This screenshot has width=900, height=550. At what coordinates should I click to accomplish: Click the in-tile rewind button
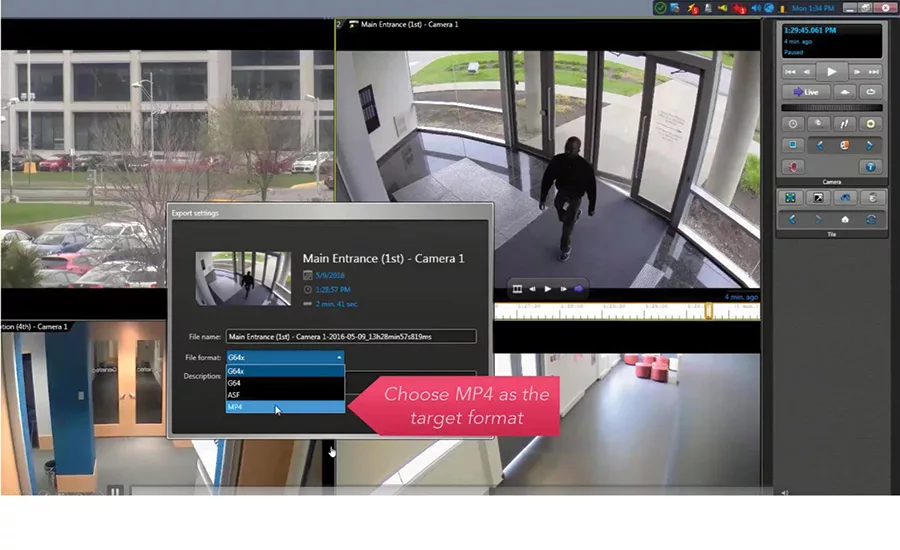532,289
